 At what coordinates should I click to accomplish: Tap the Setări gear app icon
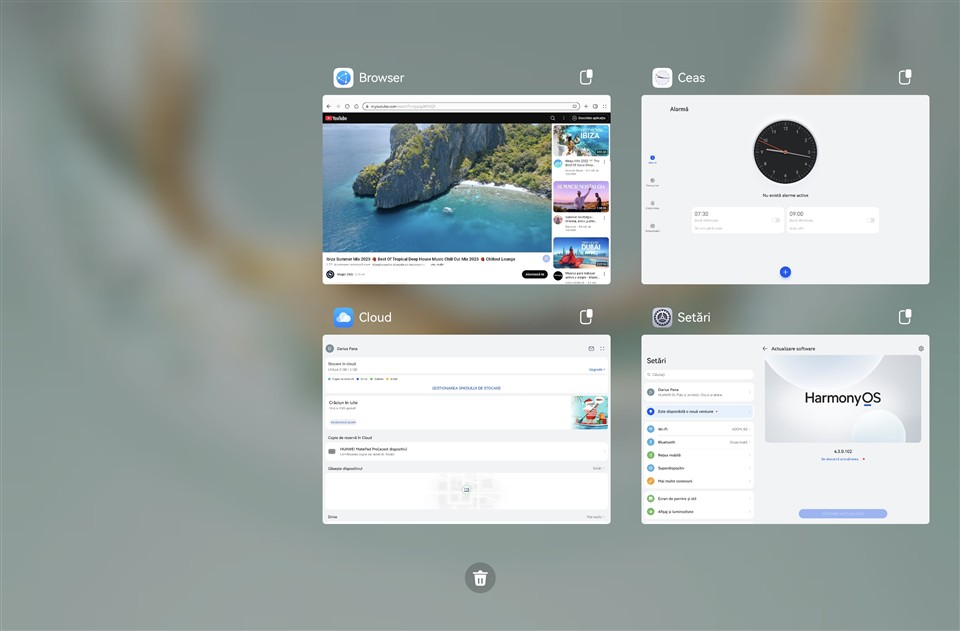[662, 317]
